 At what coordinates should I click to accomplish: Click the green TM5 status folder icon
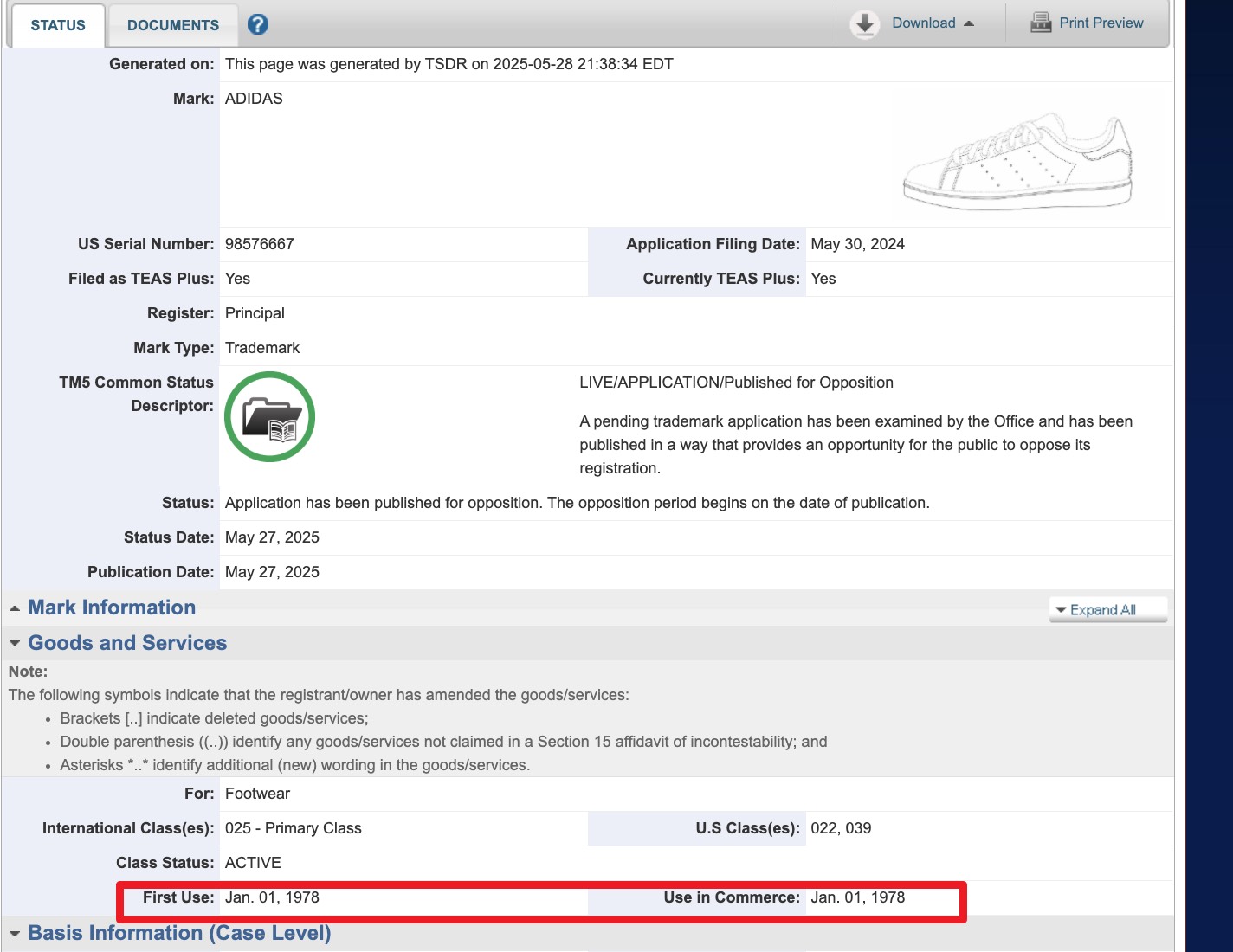tap(269, 417)
